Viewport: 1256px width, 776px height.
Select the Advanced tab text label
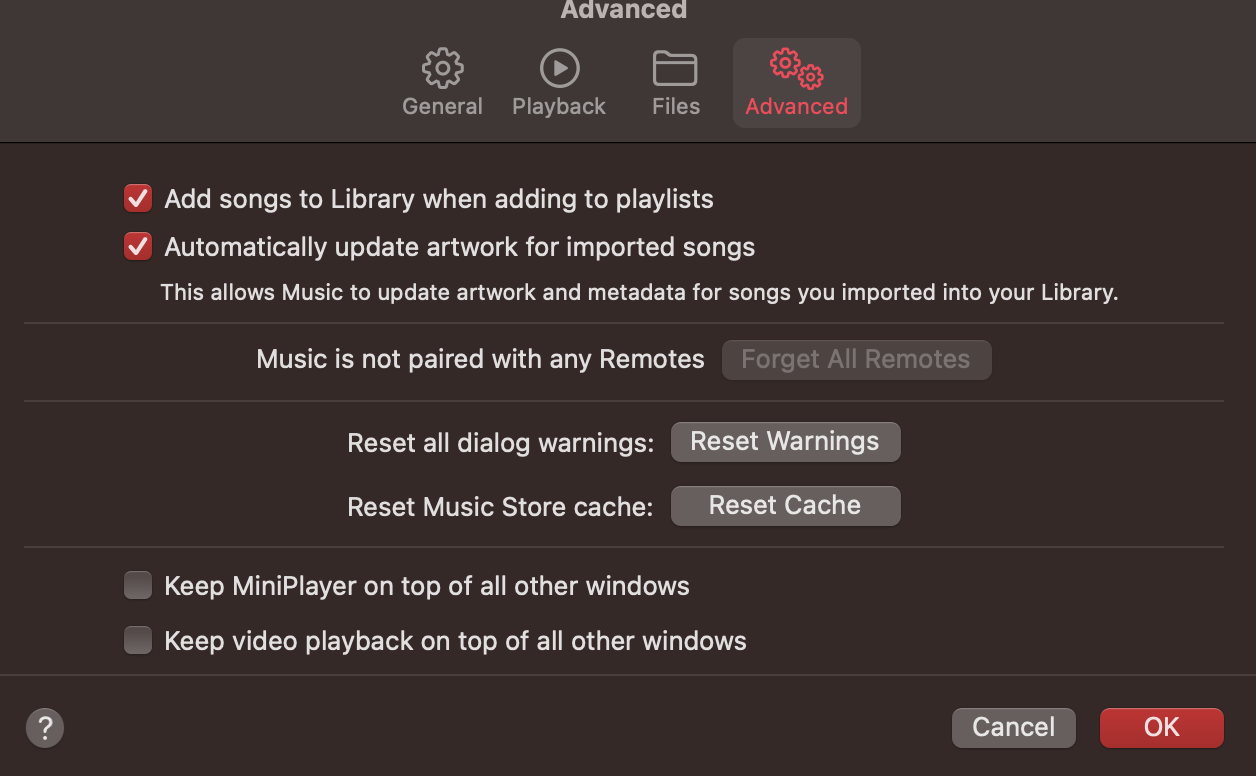[796, 106]
